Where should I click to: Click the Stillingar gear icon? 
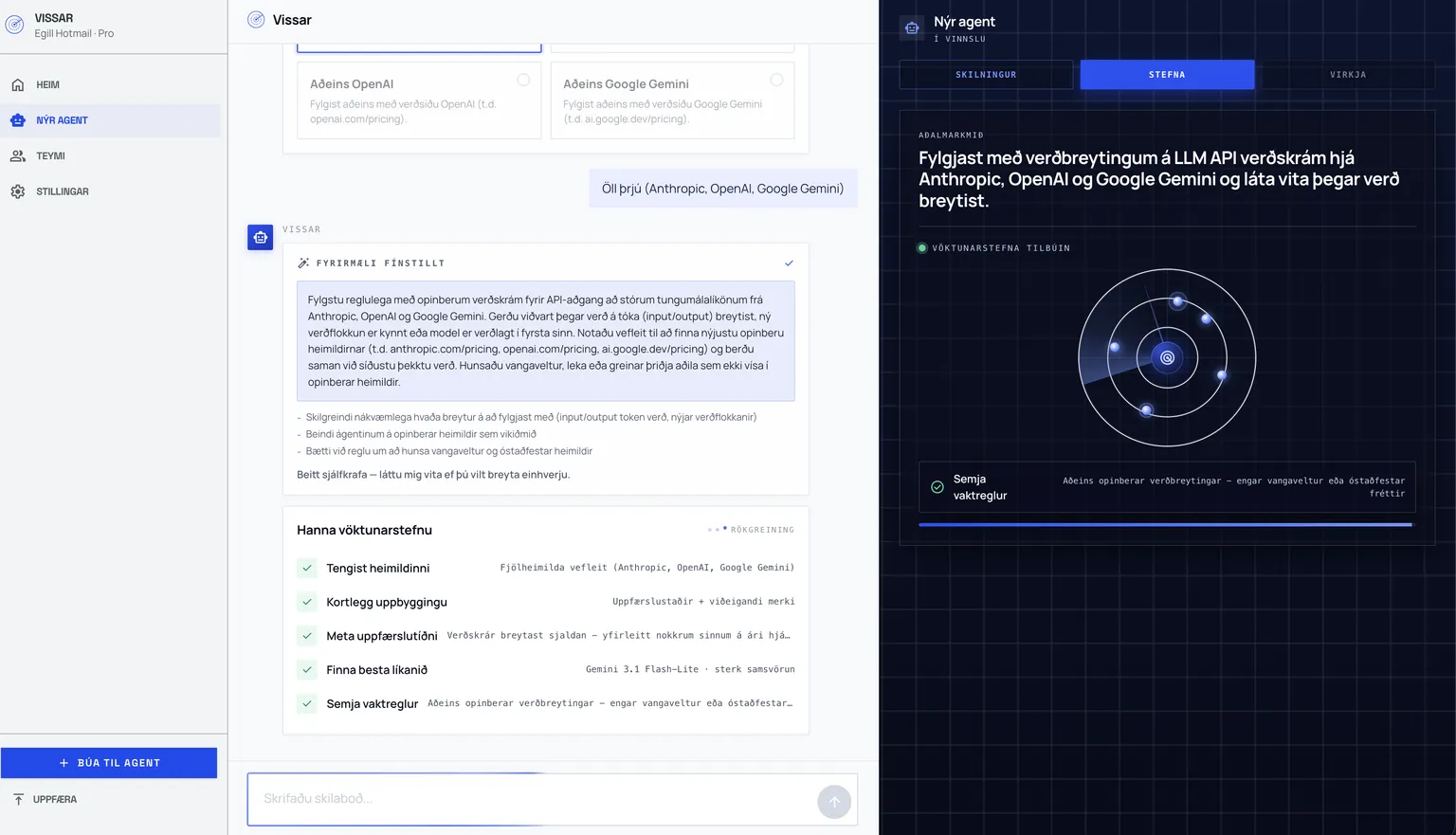[18, 191]
